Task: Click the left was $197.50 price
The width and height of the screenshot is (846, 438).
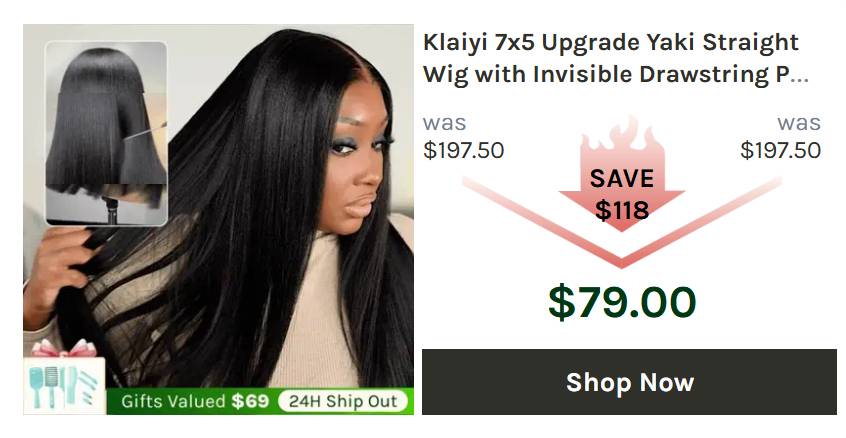Action: pos(463,137)
